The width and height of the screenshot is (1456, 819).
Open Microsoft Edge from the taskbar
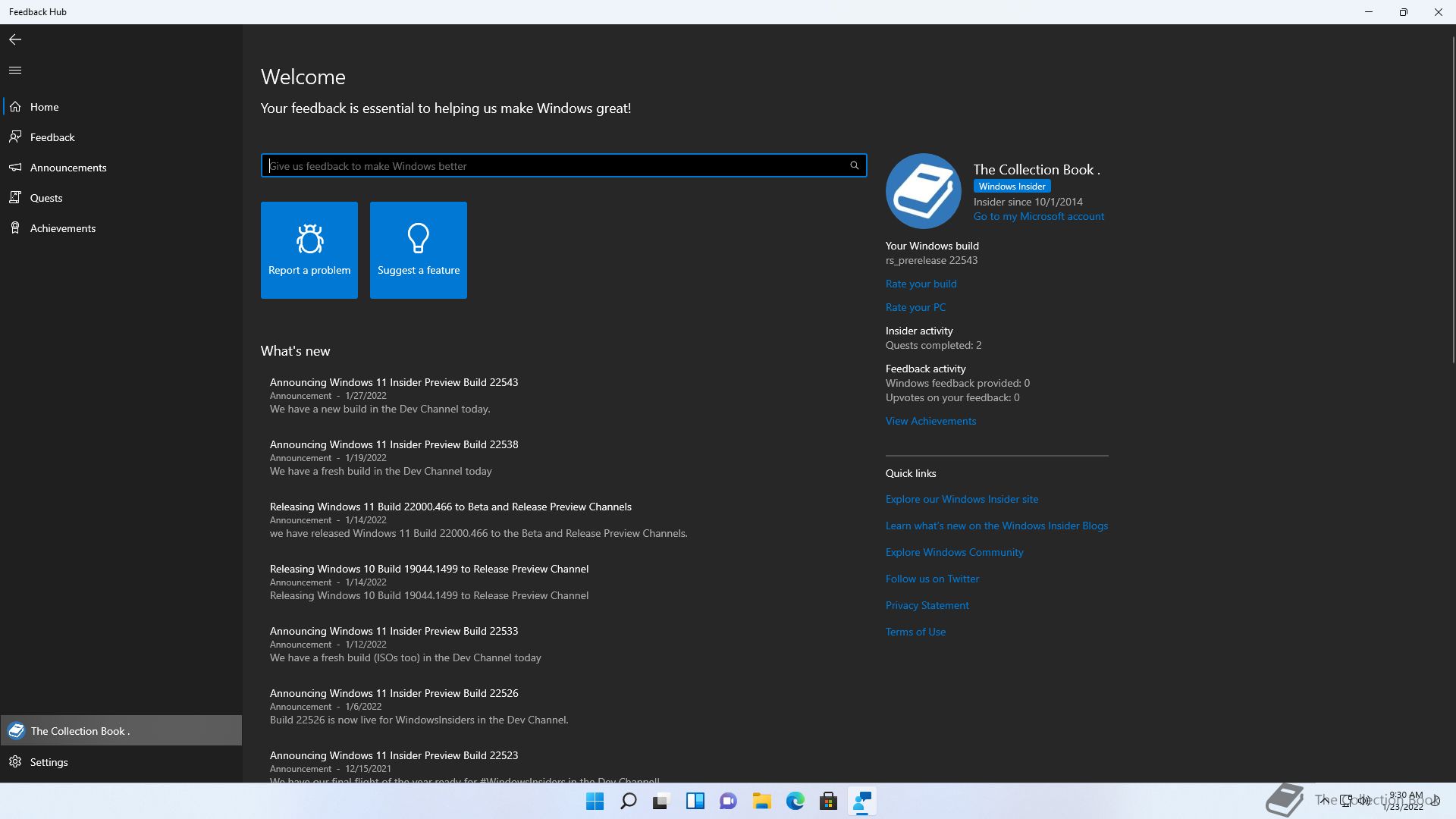[x=795, y=801]
